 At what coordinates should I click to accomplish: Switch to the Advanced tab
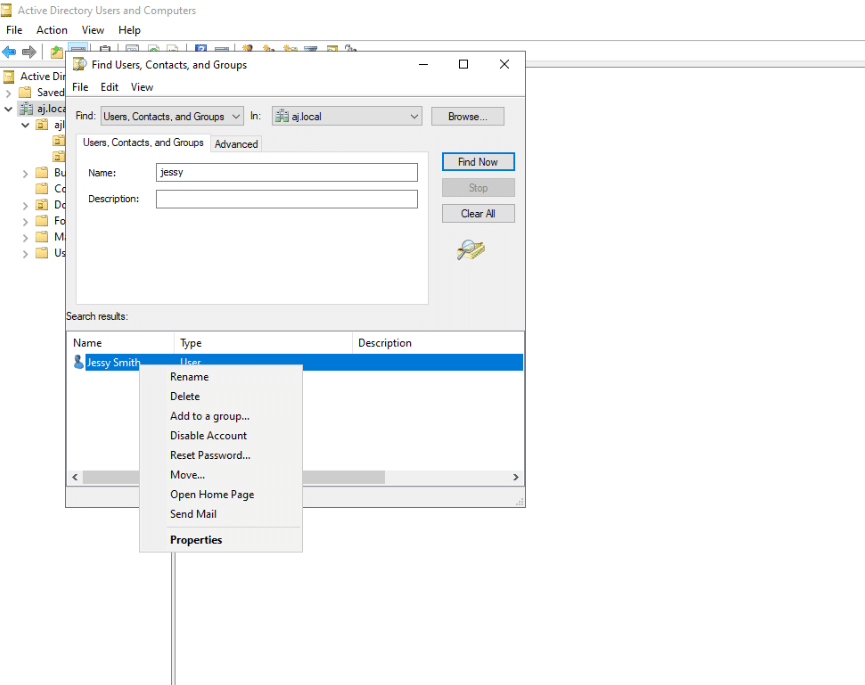[x=236, y=144]
